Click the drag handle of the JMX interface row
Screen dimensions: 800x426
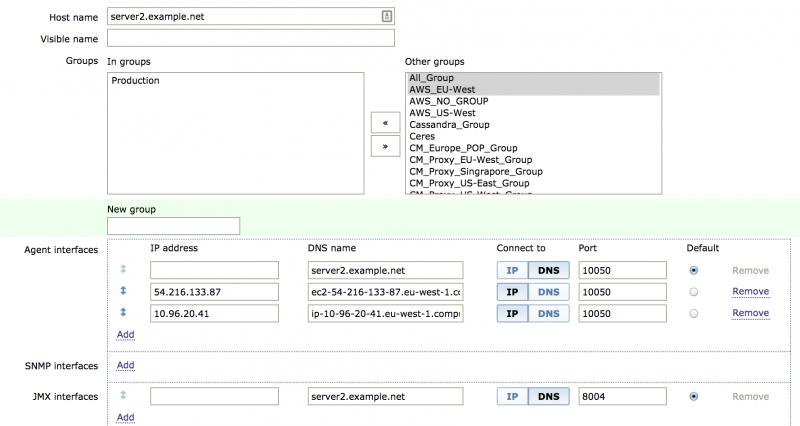click(x=124, y=396)
